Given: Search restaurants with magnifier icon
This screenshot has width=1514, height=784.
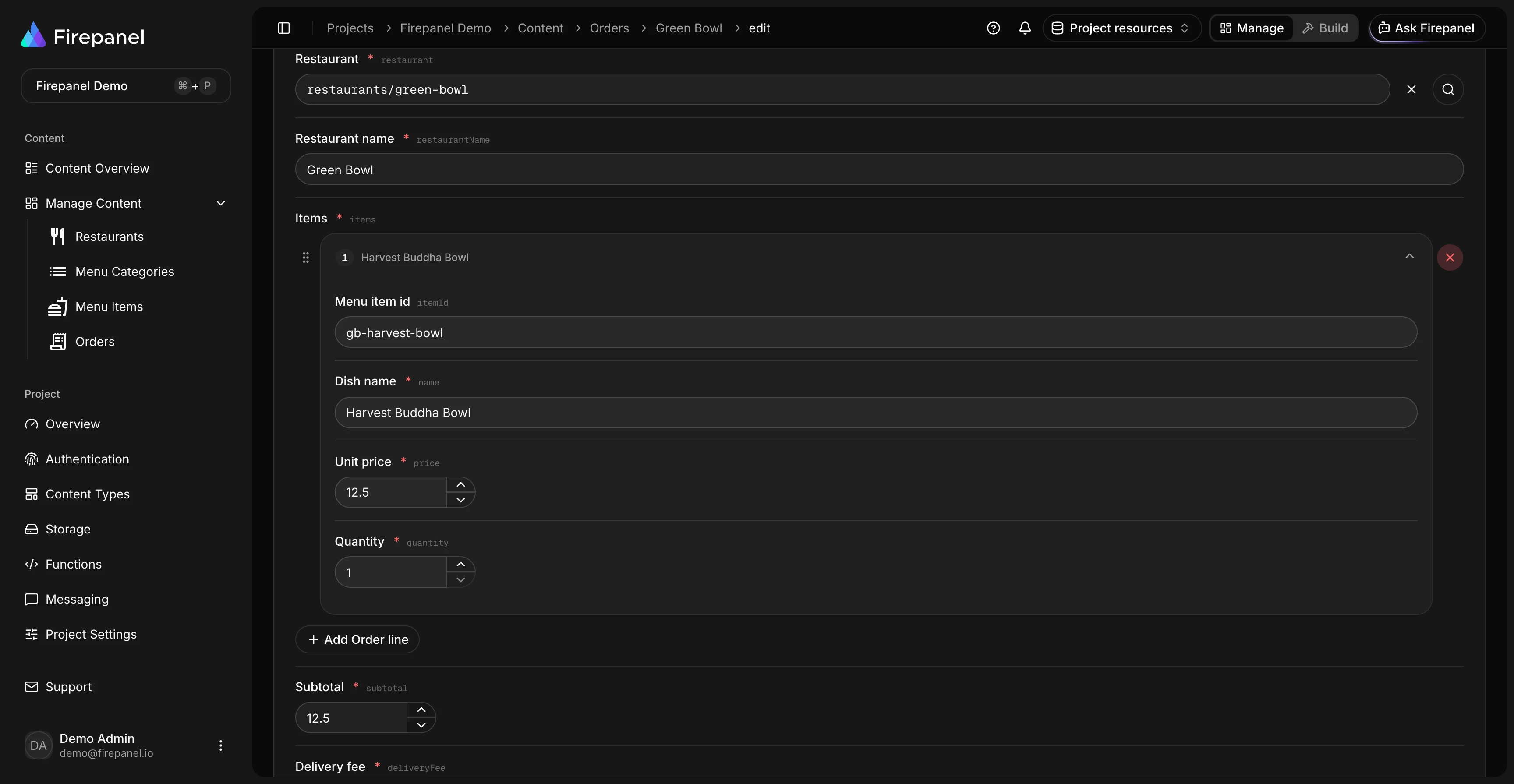Looking at the screenshot, I should pos(1448,89).
